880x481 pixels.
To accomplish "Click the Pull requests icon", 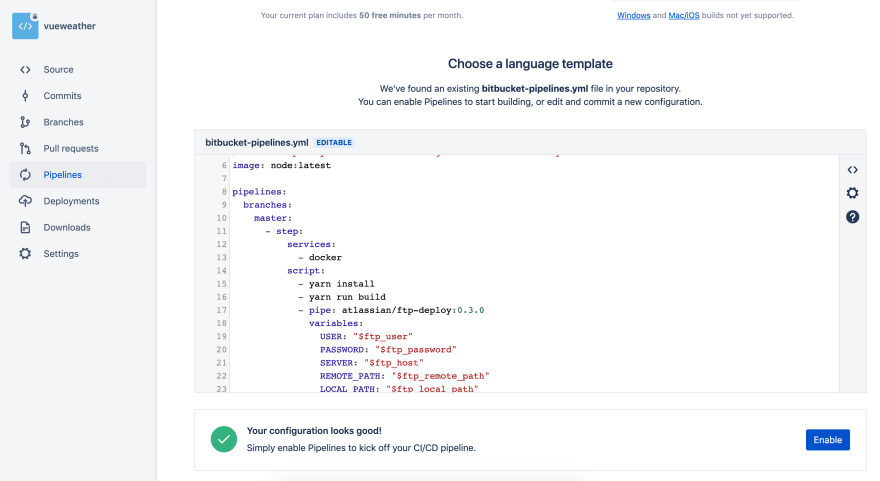I will 25,148.
